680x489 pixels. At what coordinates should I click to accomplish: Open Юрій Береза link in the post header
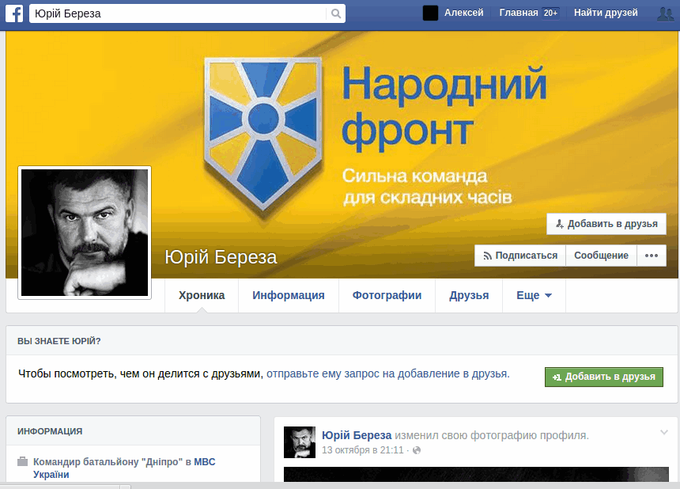pos(356,435)
